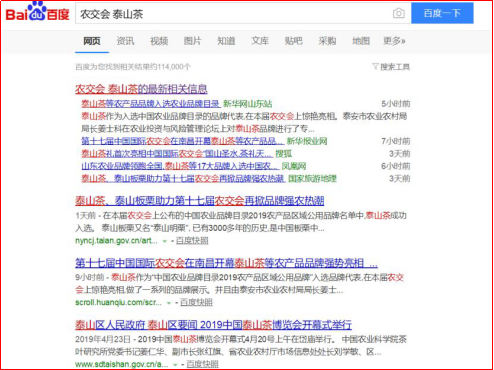Switch to the 资讯 tab

tap(125, 41)
